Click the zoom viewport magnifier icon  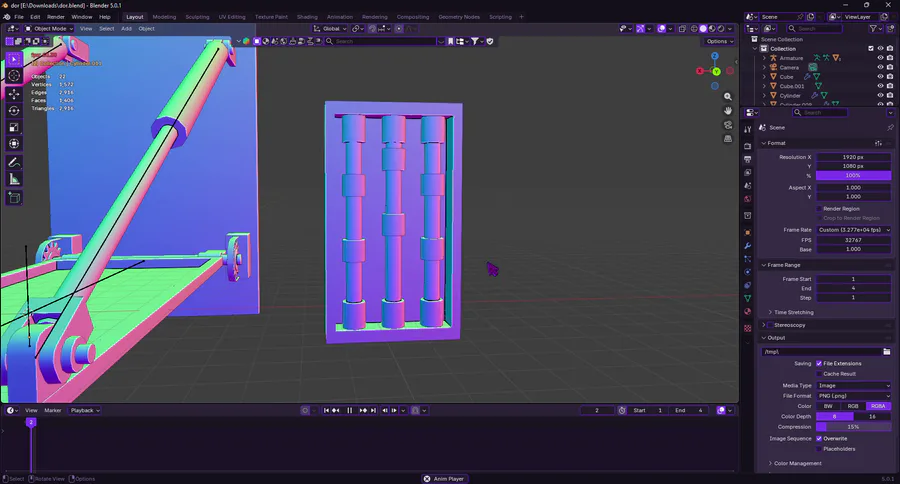(728, 97)
